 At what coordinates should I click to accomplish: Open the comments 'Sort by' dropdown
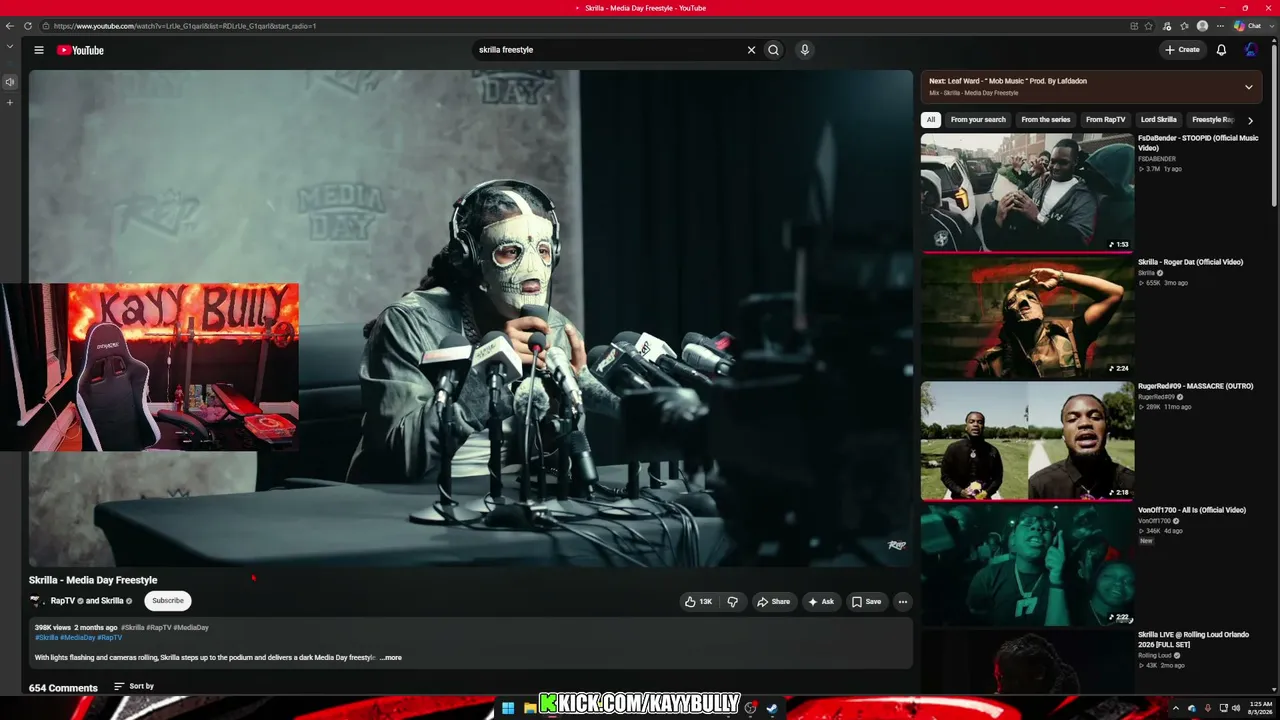pos(134,687)
